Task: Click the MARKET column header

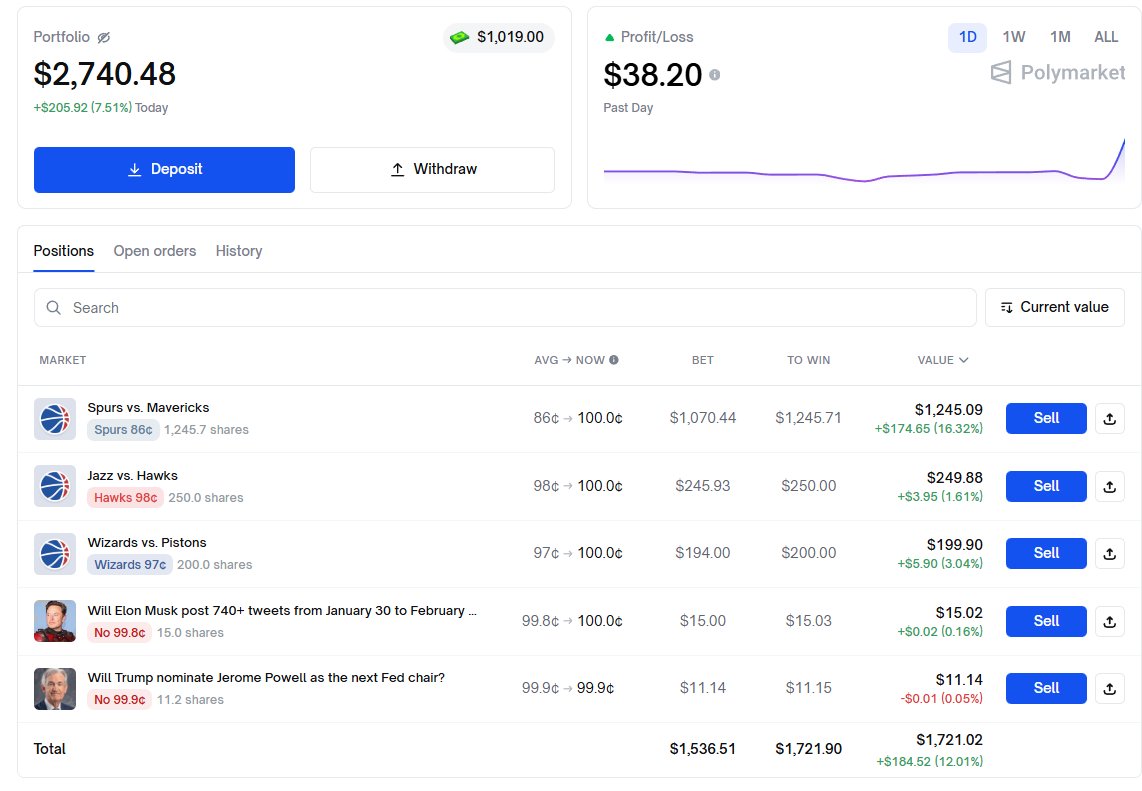Action: 63,360
